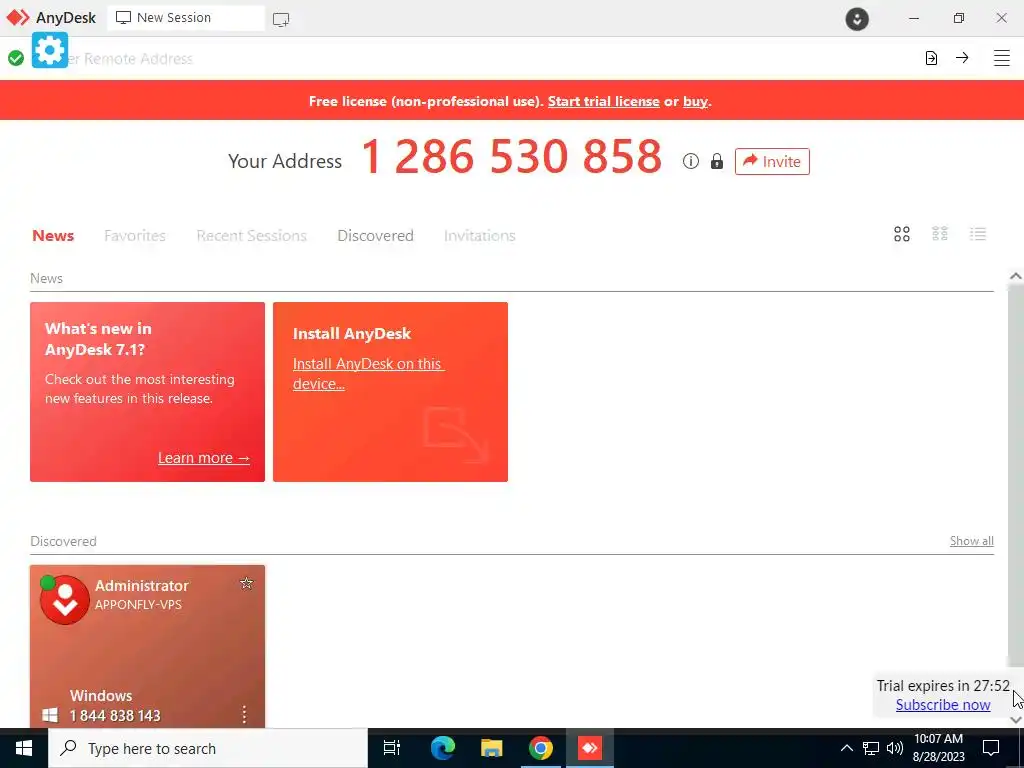Image resolution: width=1024 pixels, height=768 pixels.
Task: Click the Install AnyDesk card
Action: point(390,392)
